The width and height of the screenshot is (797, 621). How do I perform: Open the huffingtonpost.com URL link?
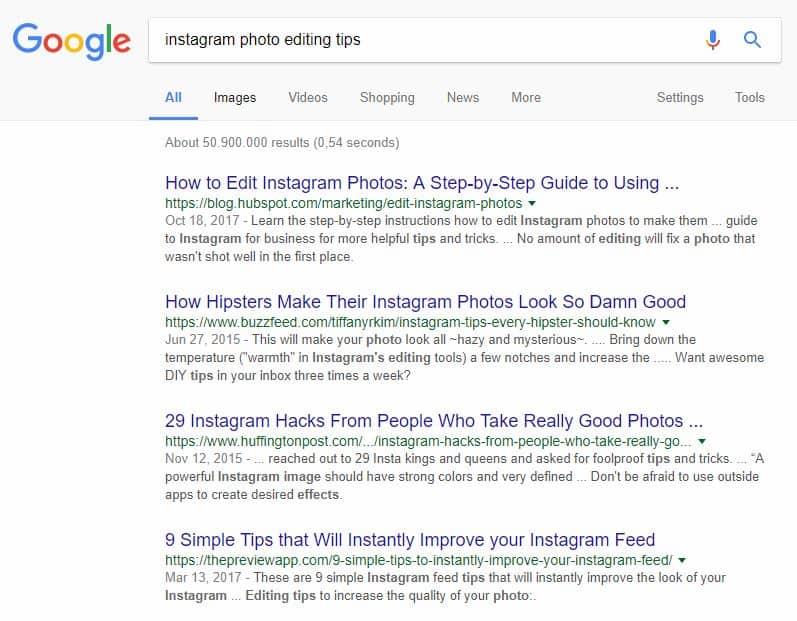click(428, 441)
